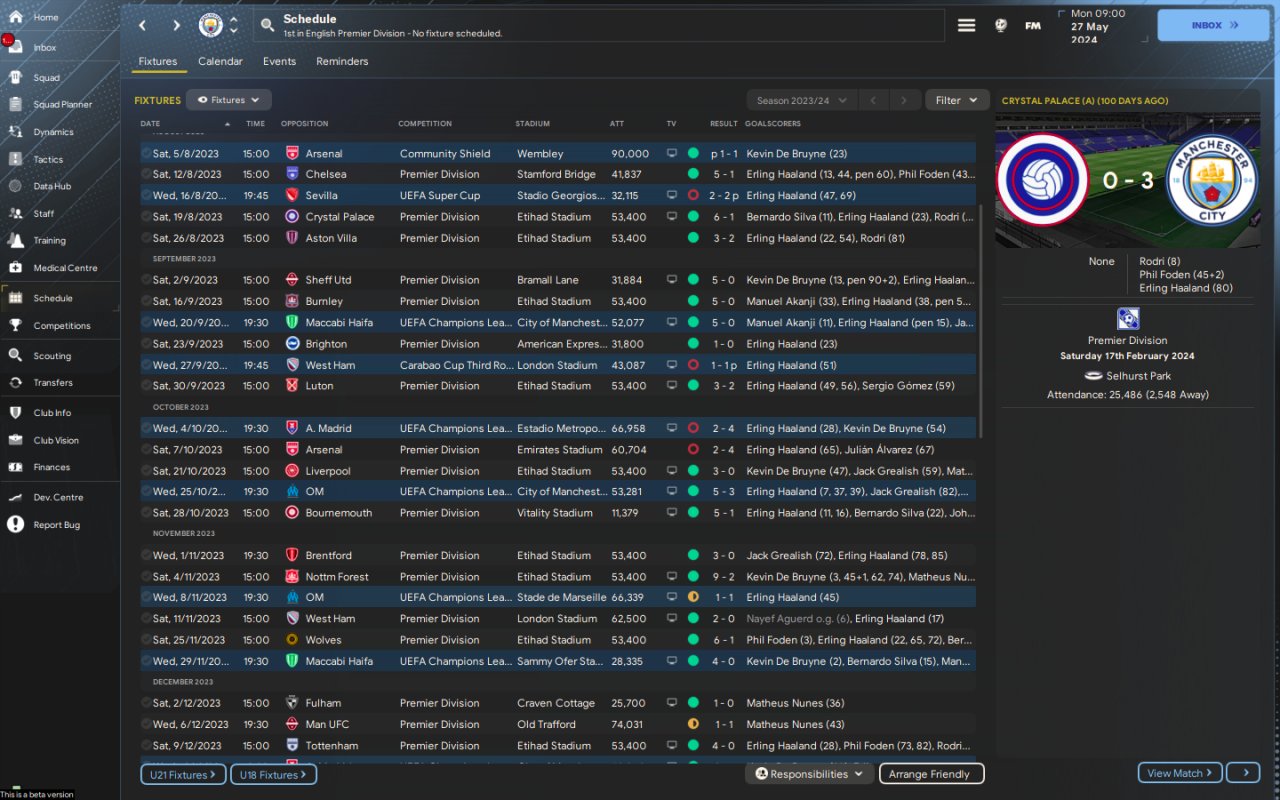Viewport: 1280px width, 800px height.
Task: Open the Season 2023/24 dropdown
Action: (x=802, y=100)
